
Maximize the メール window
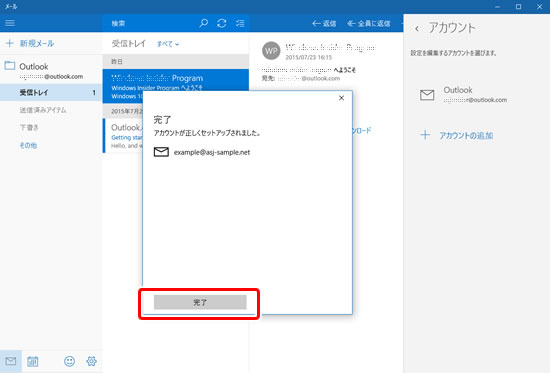[x=518, y=7]
